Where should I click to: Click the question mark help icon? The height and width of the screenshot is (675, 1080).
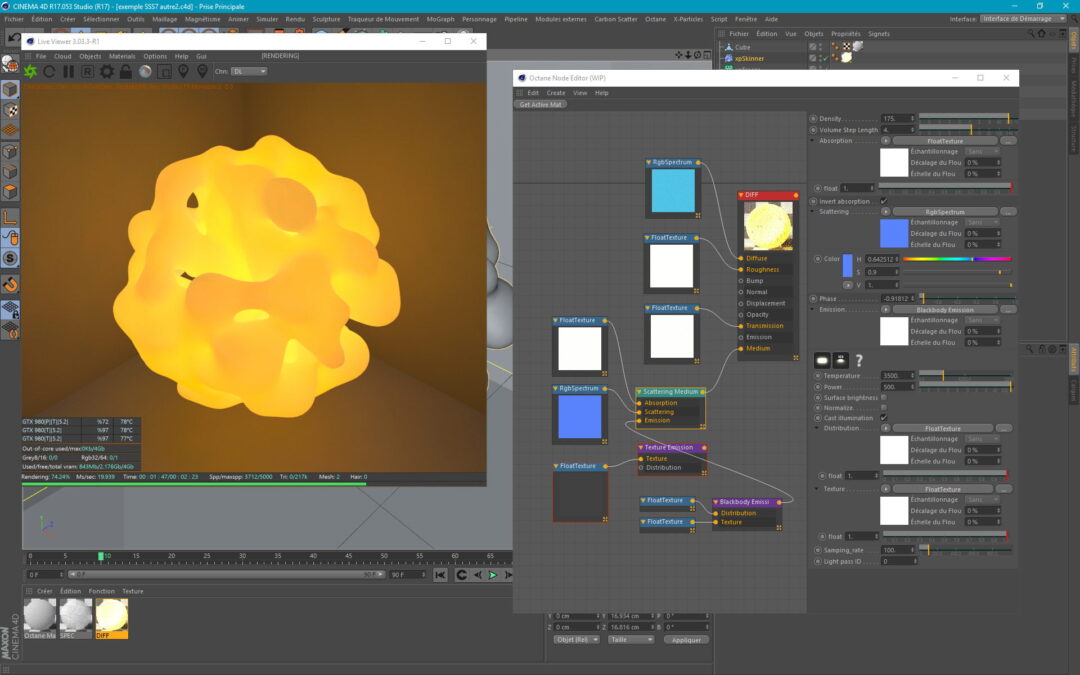pyautogui.click(x=858, y=360)
